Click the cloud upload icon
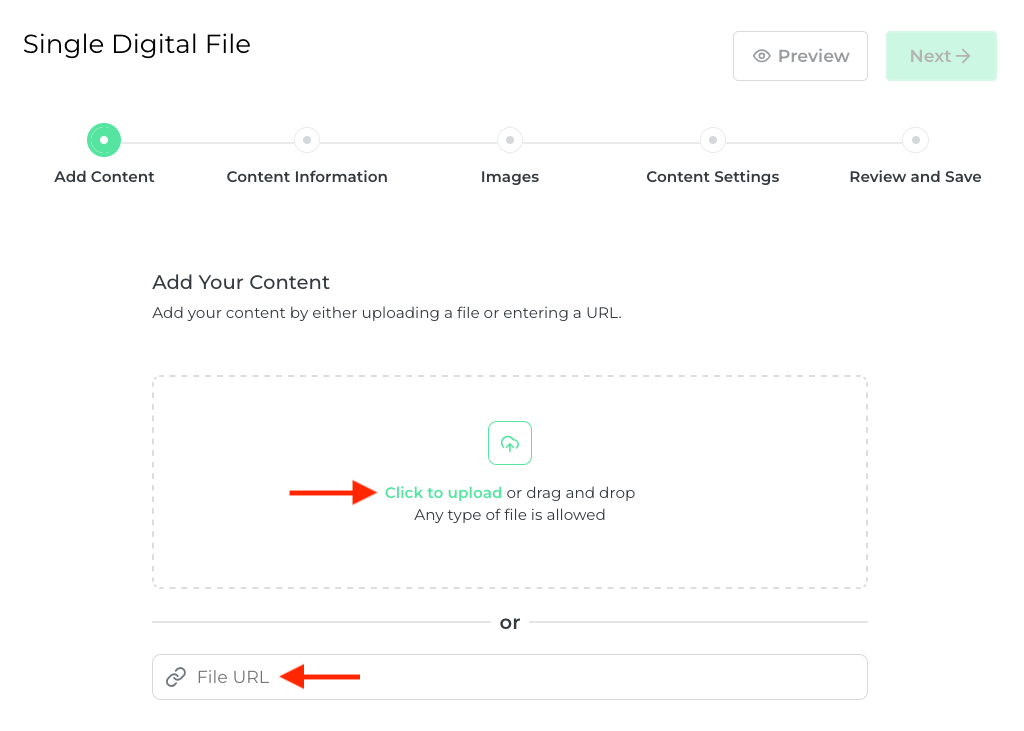Viewport: 1024px width, 731px height. point(510,443)
